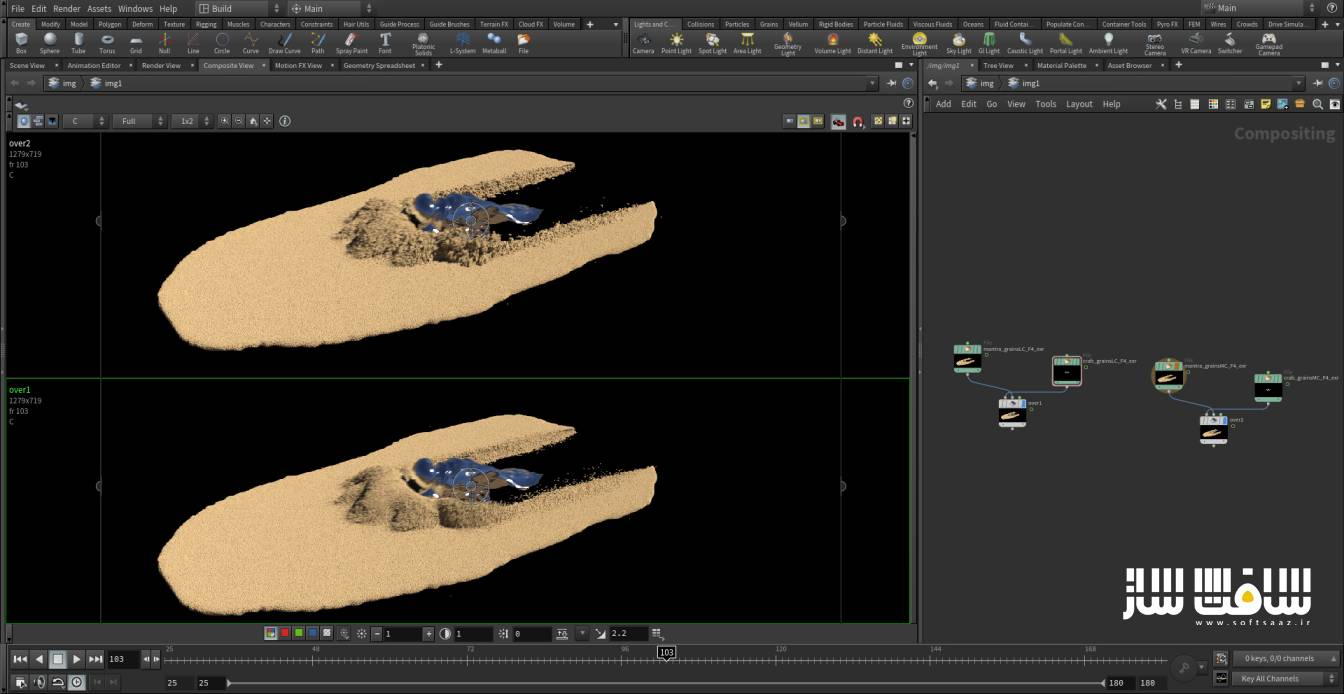Open the Windows menu

click(135, 8)
